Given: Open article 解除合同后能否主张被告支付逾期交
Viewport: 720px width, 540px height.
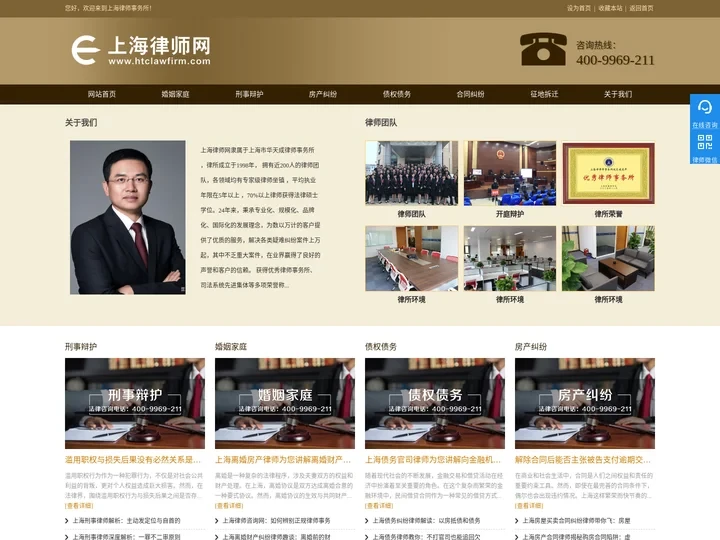Looking at the screenshot, I should click(583, 460).
